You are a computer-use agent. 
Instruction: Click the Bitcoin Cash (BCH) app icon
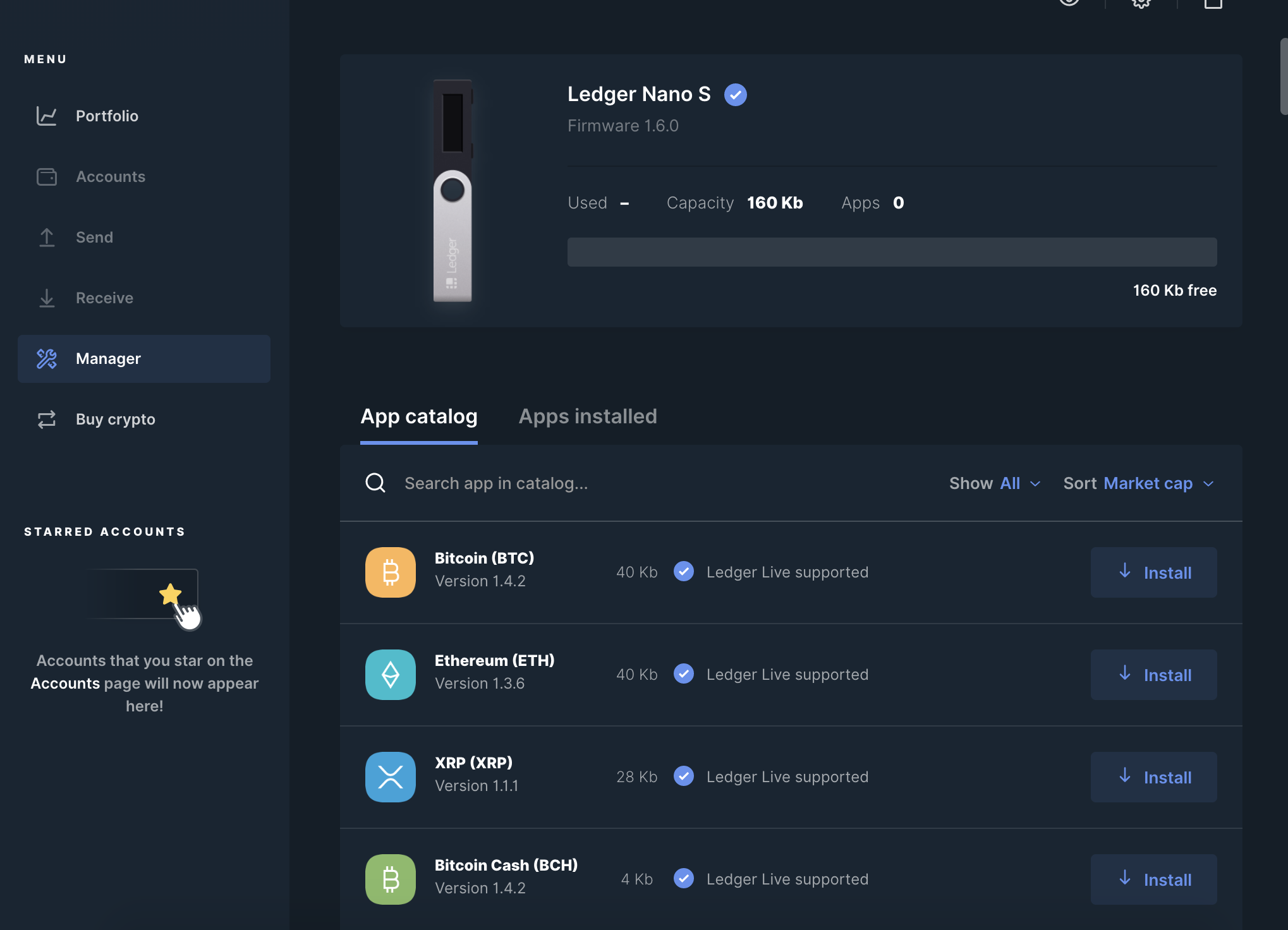point(390,879)
